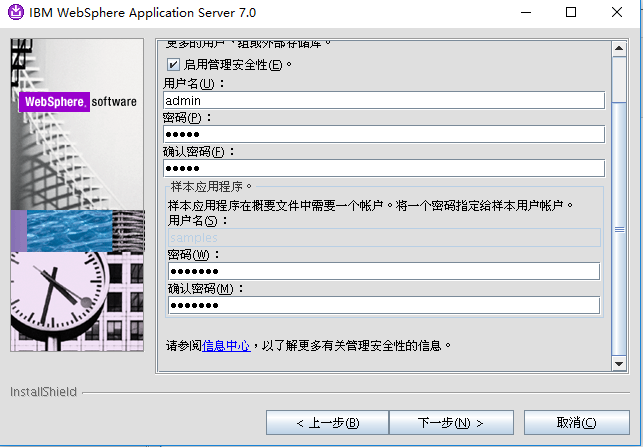
Task: Click the 用户名(U) label
Action: click(x=194, y=84)
